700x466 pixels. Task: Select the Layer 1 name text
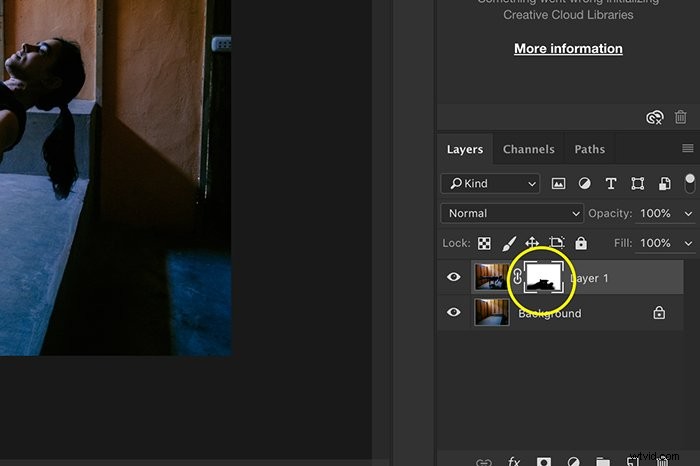point(589,278)
